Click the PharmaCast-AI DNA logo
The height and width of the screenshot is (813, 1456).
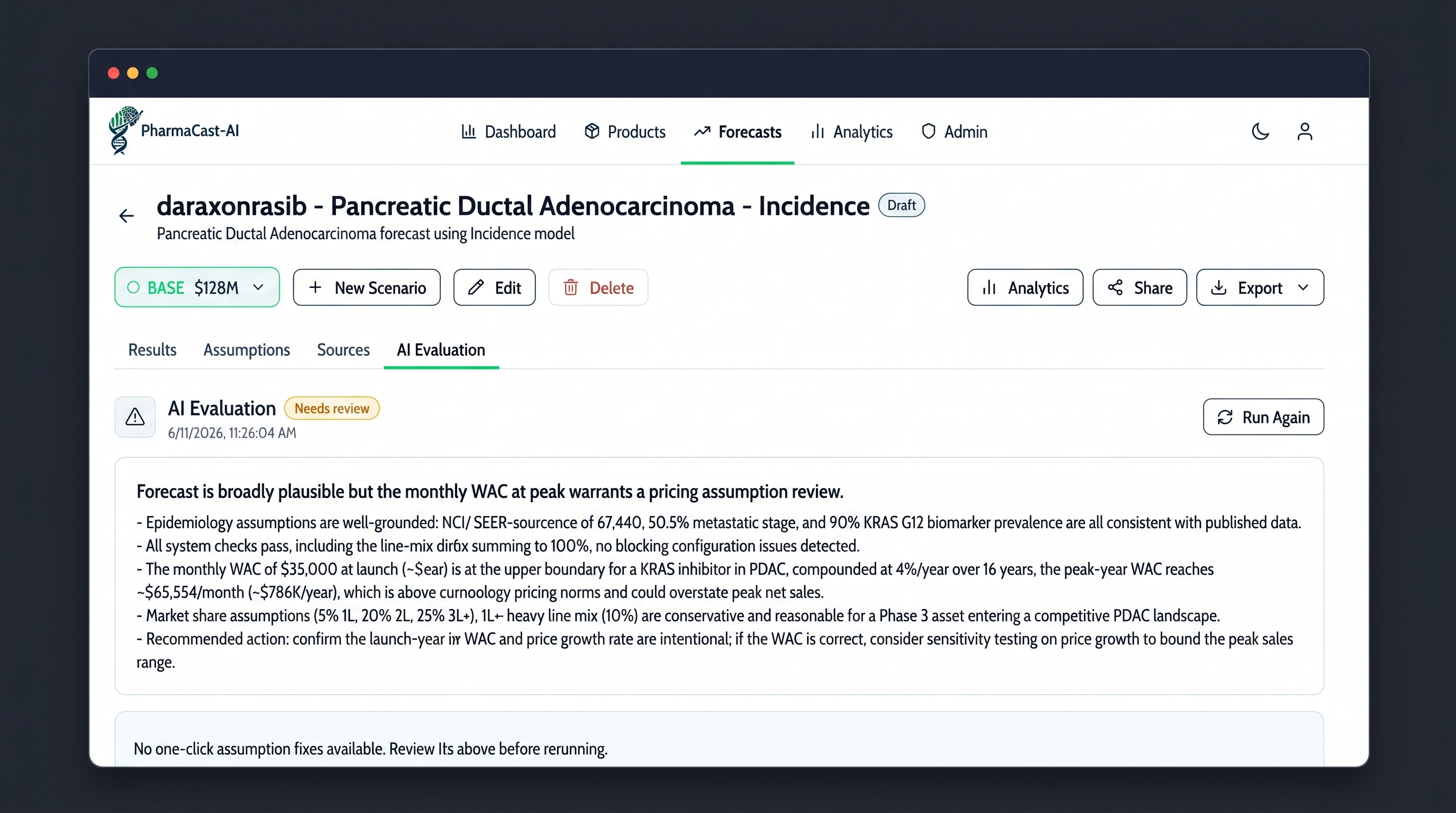[x=124, y=131]
